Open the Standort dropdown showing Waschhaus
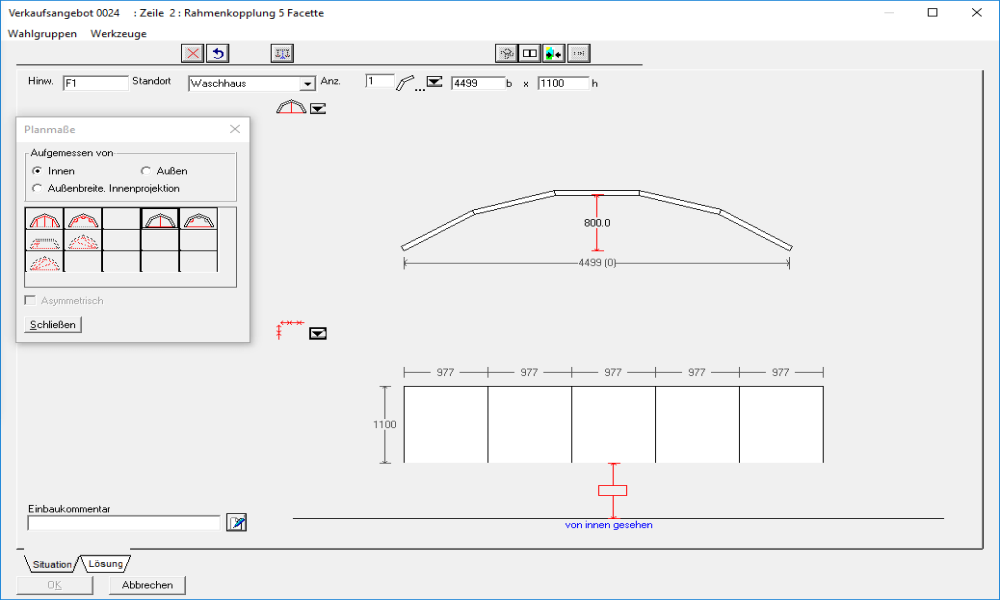Viewport: 1000px width, 600px height. tap(307, 84)
